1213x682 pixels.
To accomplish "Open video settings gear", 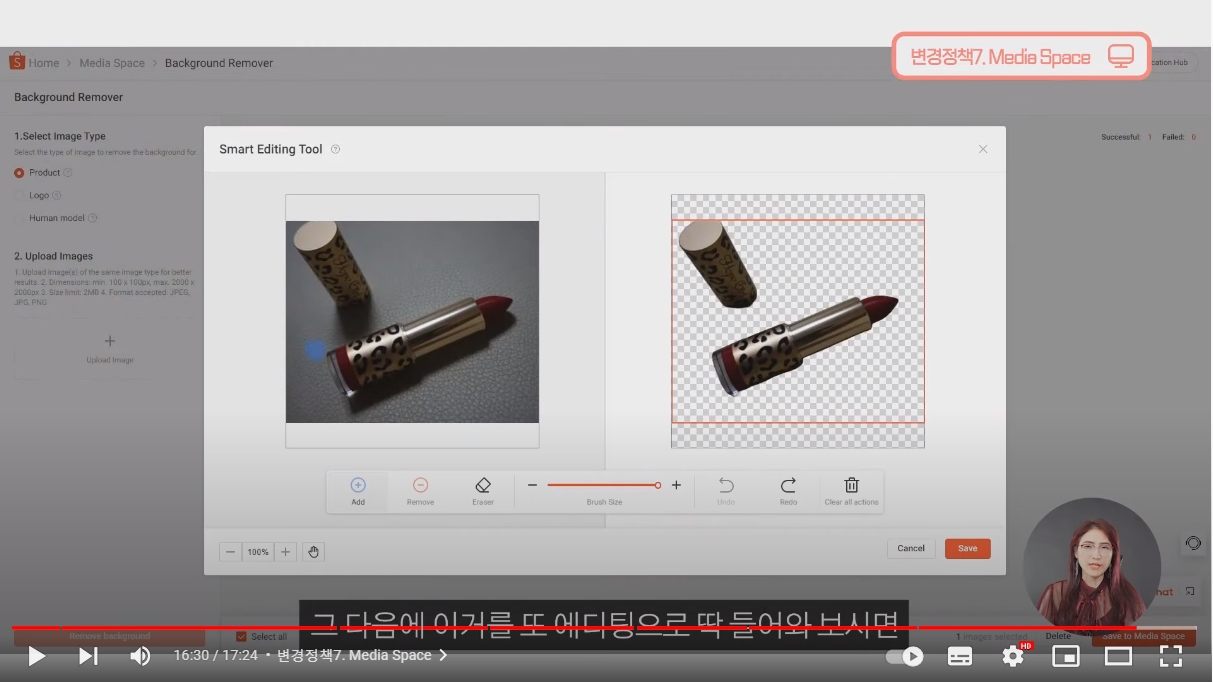I will 1013,656.
